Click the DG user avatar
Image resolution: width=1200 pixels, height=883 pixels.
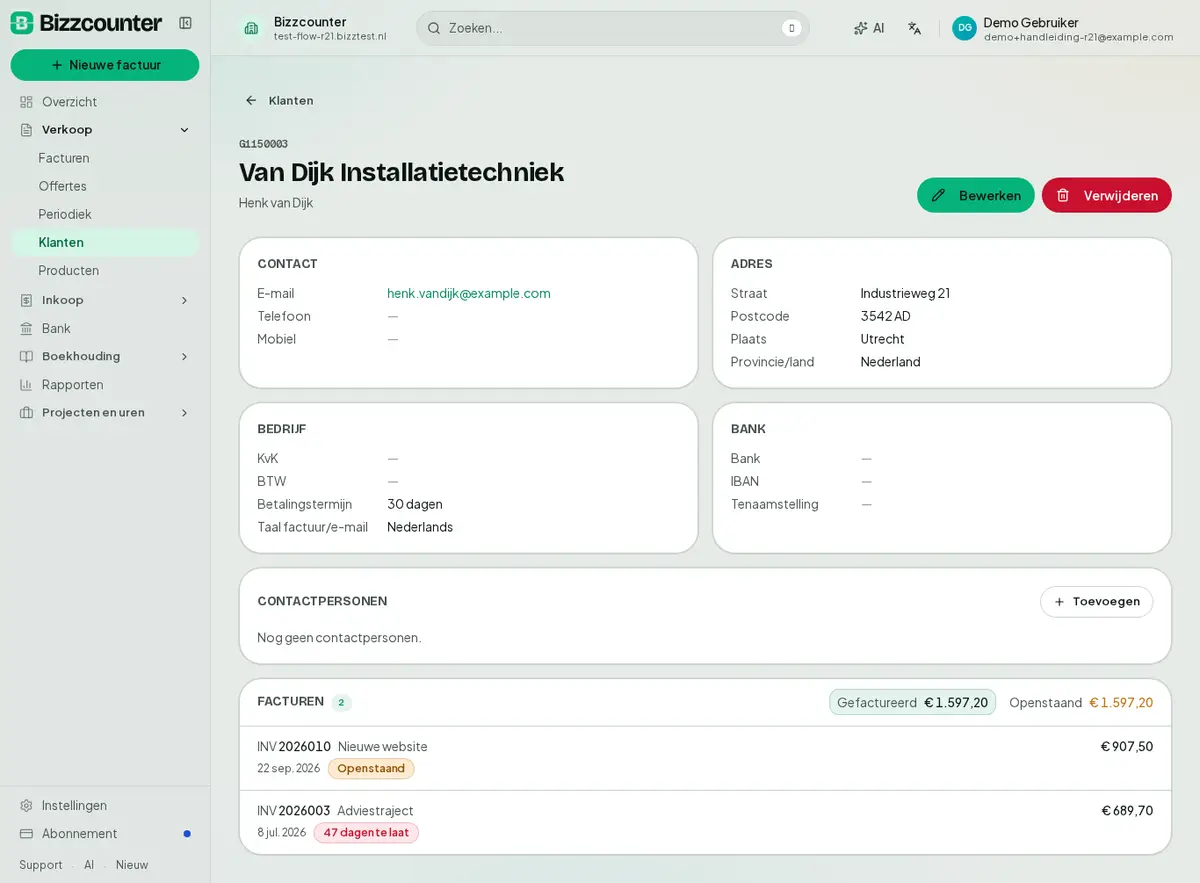(x=964, y=28)
